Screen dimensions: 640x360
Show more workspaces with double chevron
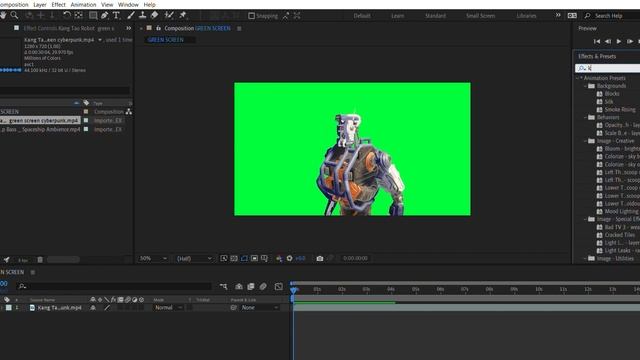[x=558, y=16]
